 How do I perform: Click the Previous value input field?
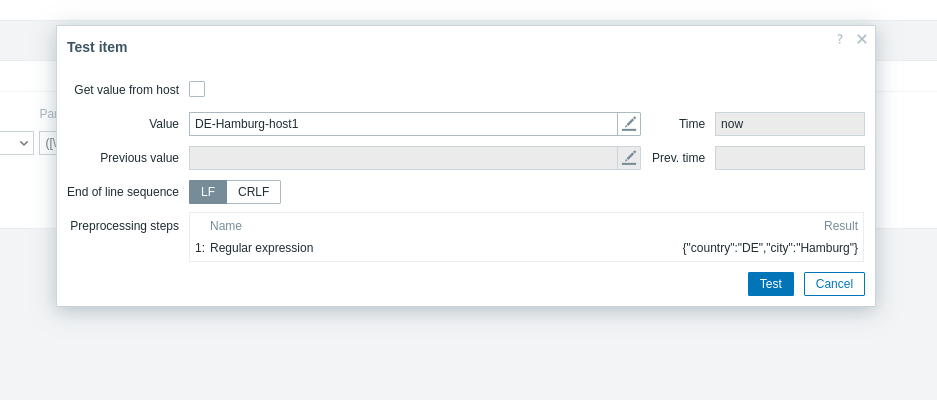tap(403, 158)
